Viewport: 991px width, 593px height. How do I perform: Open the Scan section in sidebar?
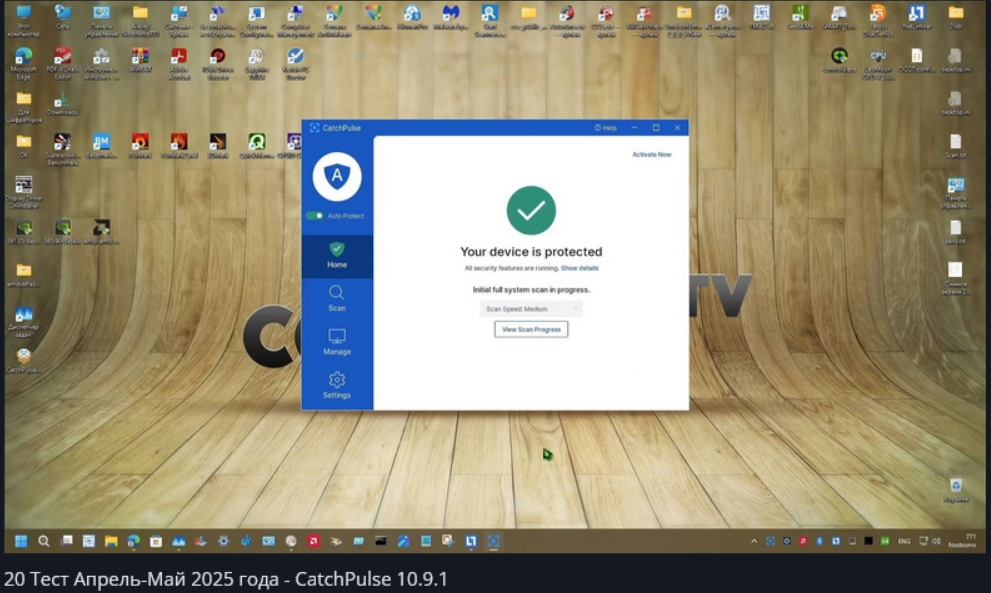point(337,299)
